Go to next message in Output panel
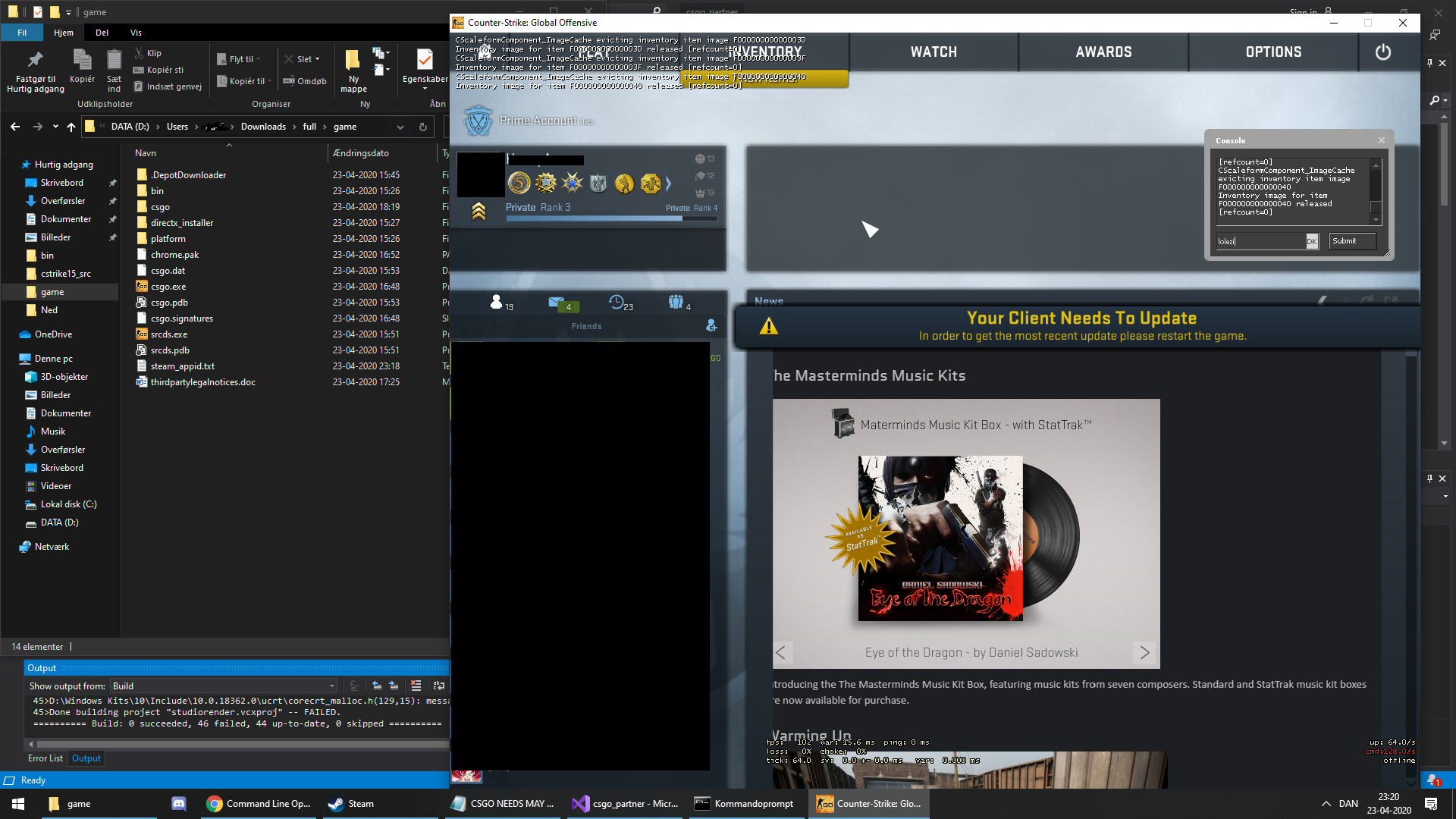 (394, 686)
